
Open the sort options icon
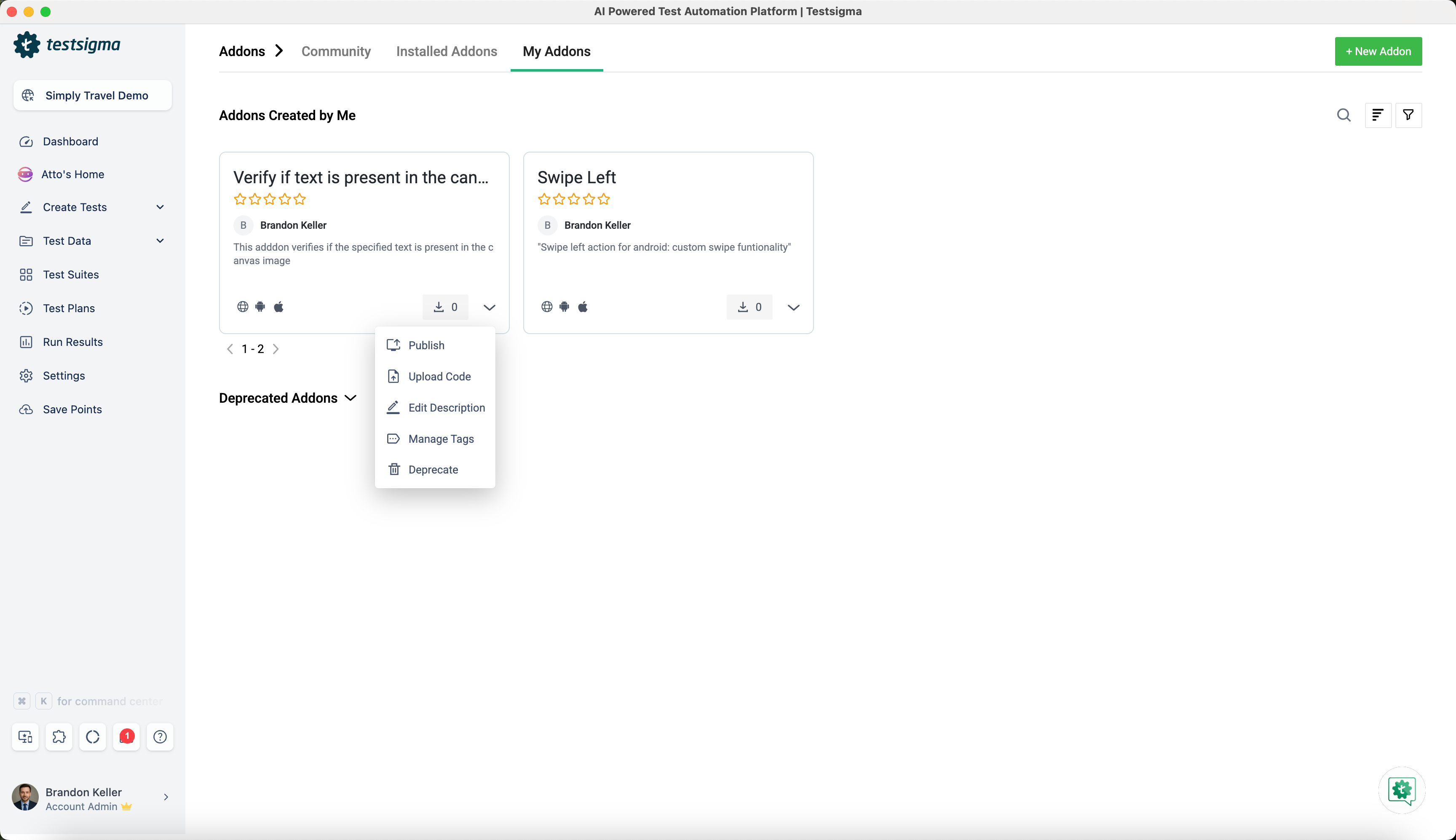[1378, 115]
